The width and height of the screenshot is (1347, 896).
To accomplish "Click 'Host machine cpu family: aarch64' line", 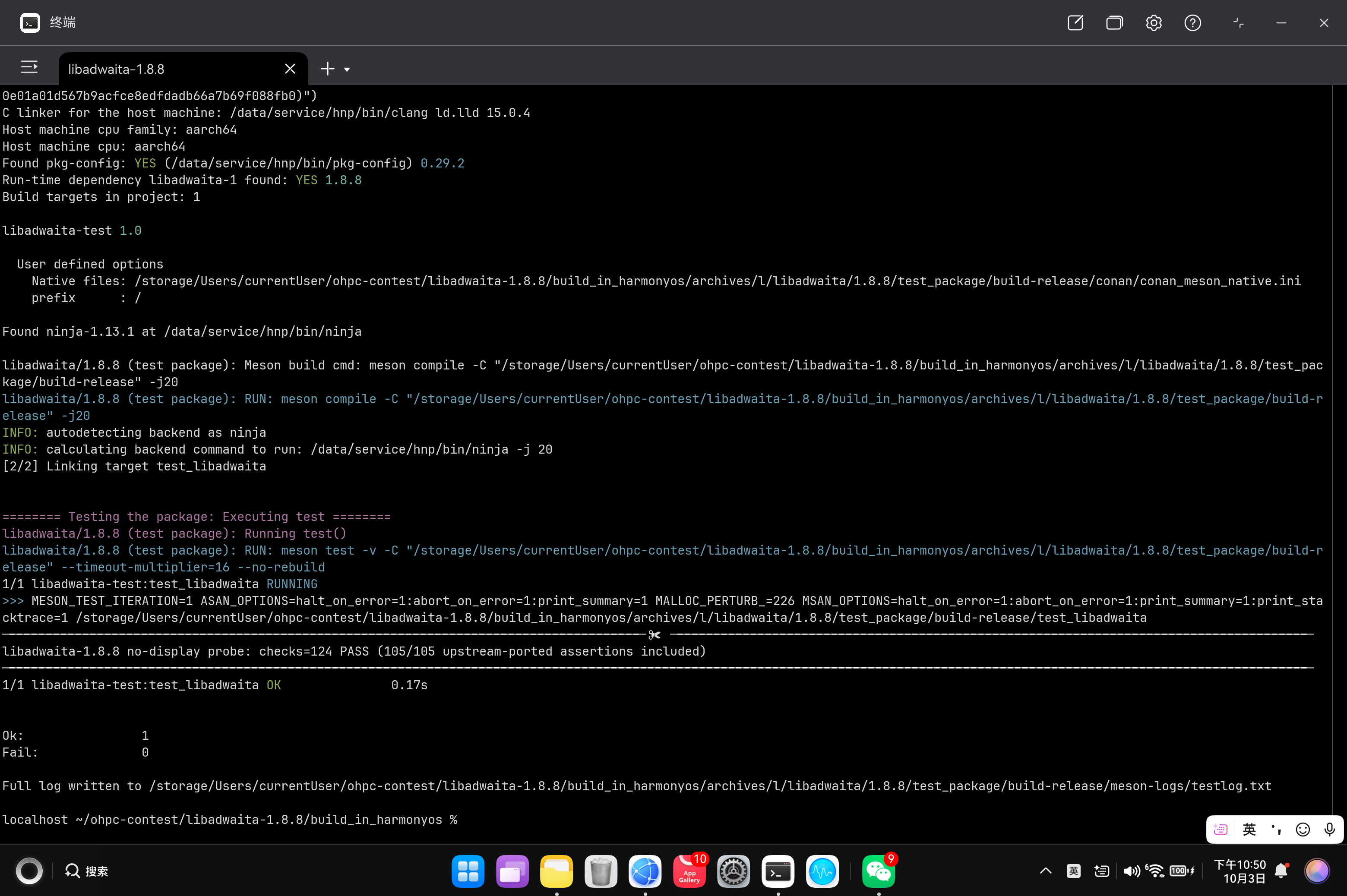I will [x=120, y=130].
